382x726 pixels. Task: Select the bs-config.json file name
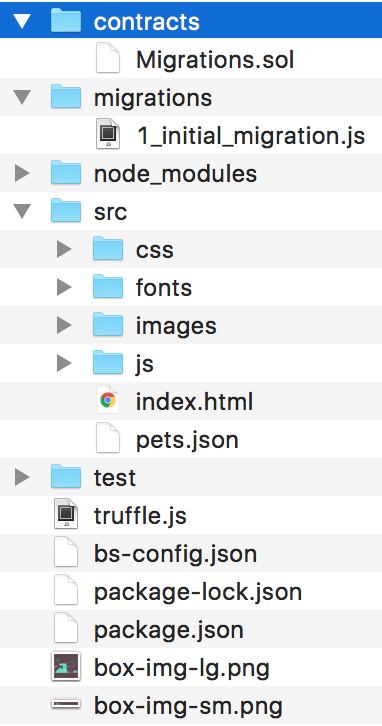(x=175, y=553)
